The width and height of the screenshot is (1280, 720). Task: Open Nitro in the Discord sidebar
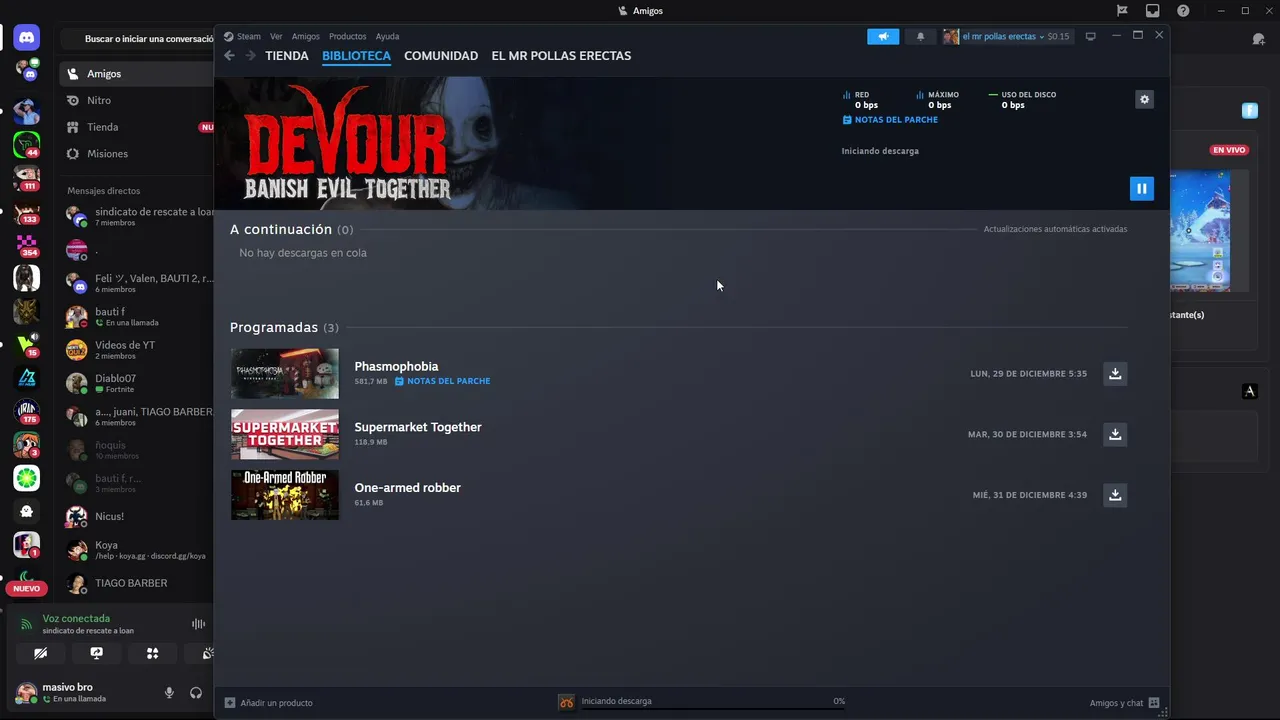tap(136, 100)
